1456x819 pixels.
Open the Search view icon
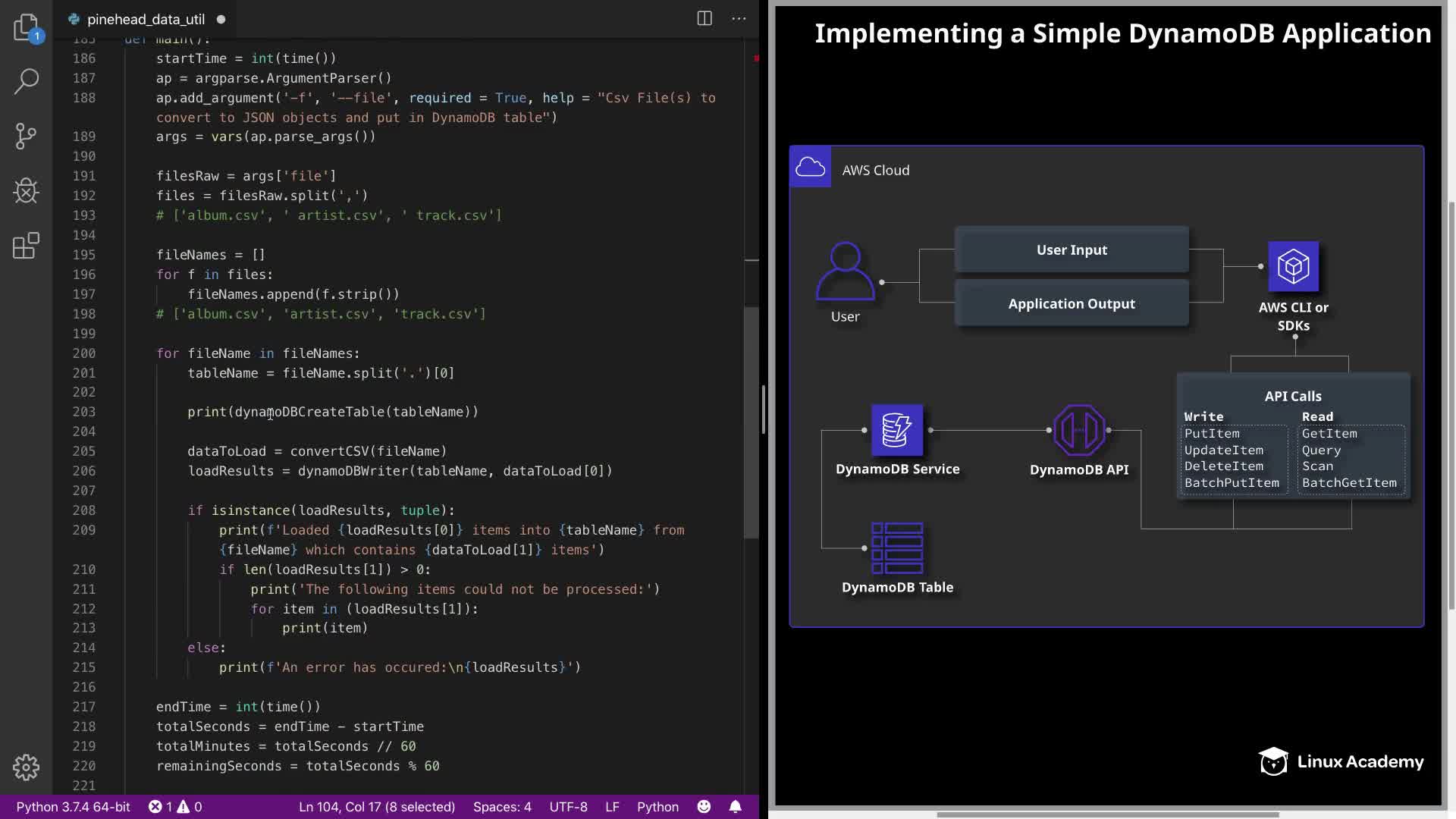coord(26,81)
